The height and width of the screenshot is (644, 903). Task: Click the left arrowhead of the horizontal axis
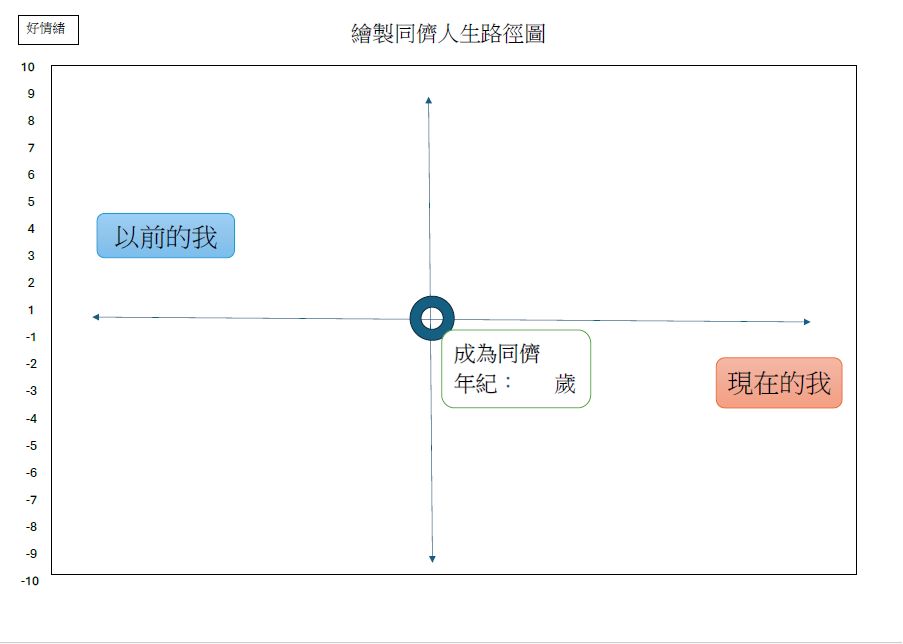pyautogui.click(x=96, y=317)
